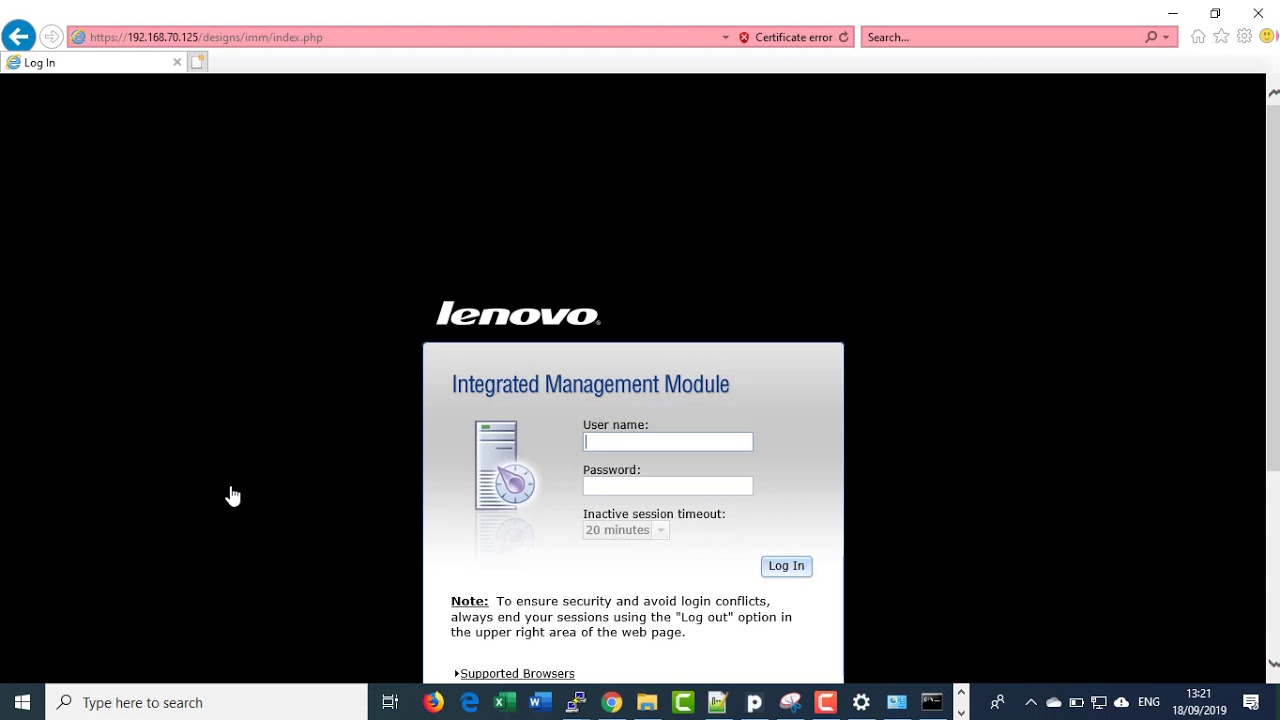The height and width of the screenshot is (720, 1280).
Task: Click the Refresh page icon
Action: pyautogui.click(x=844, y=37)
